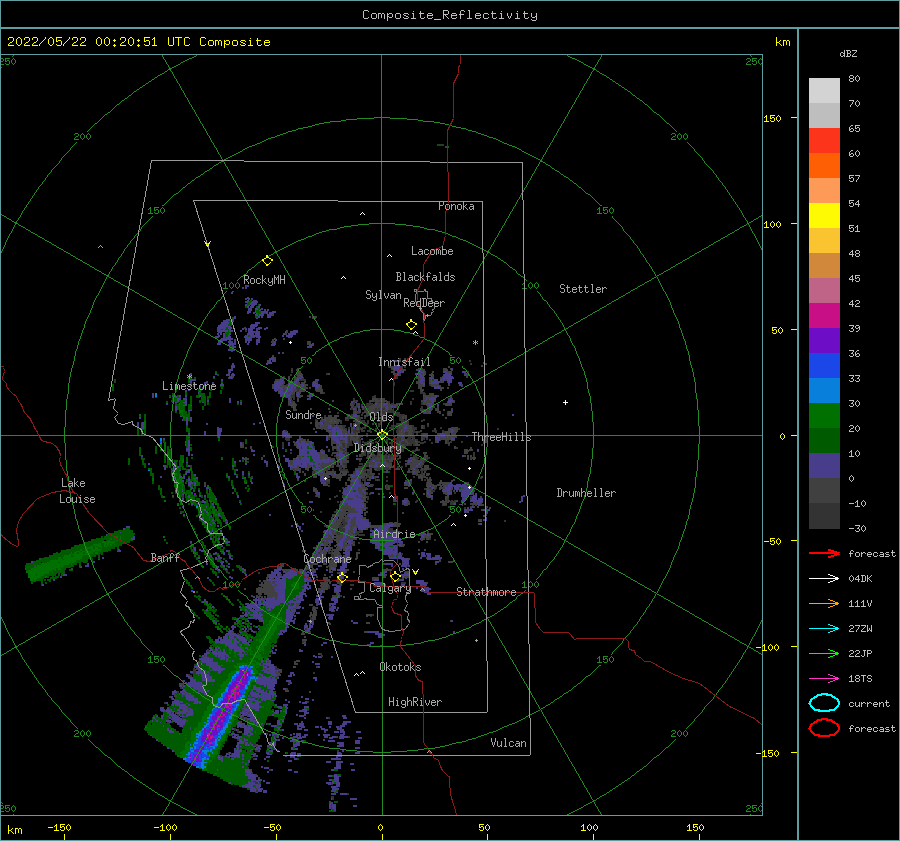Click the yellow diamond marker below RedDeer
The width and height of the screenshot is (900, 841).
tap(411, 325)
